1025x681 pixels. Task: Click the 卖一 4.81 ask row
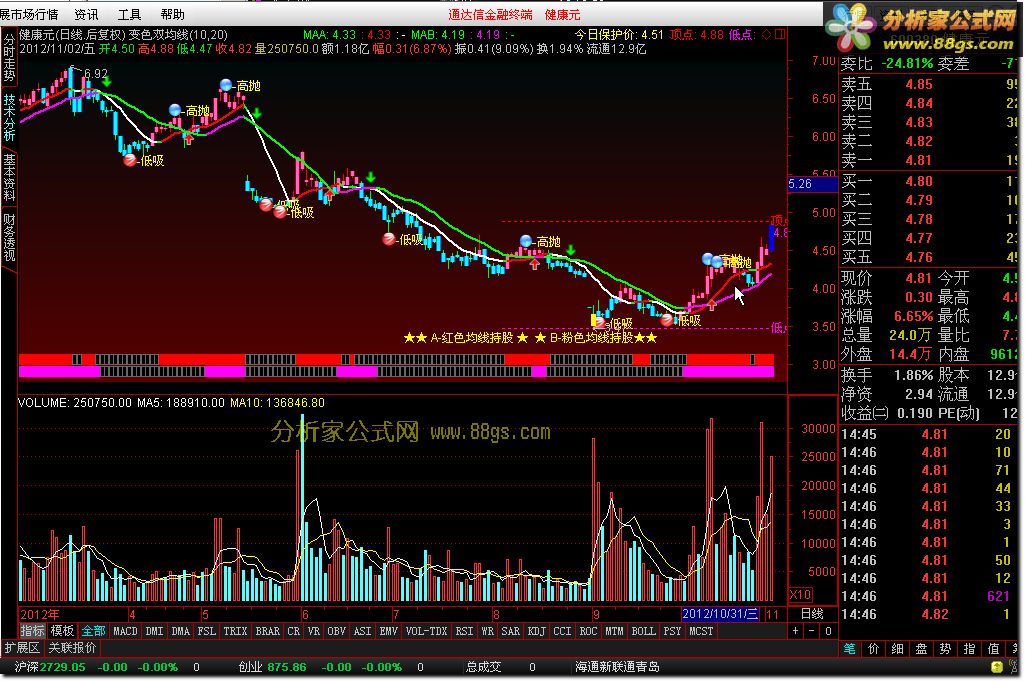(x=929, y=160)
